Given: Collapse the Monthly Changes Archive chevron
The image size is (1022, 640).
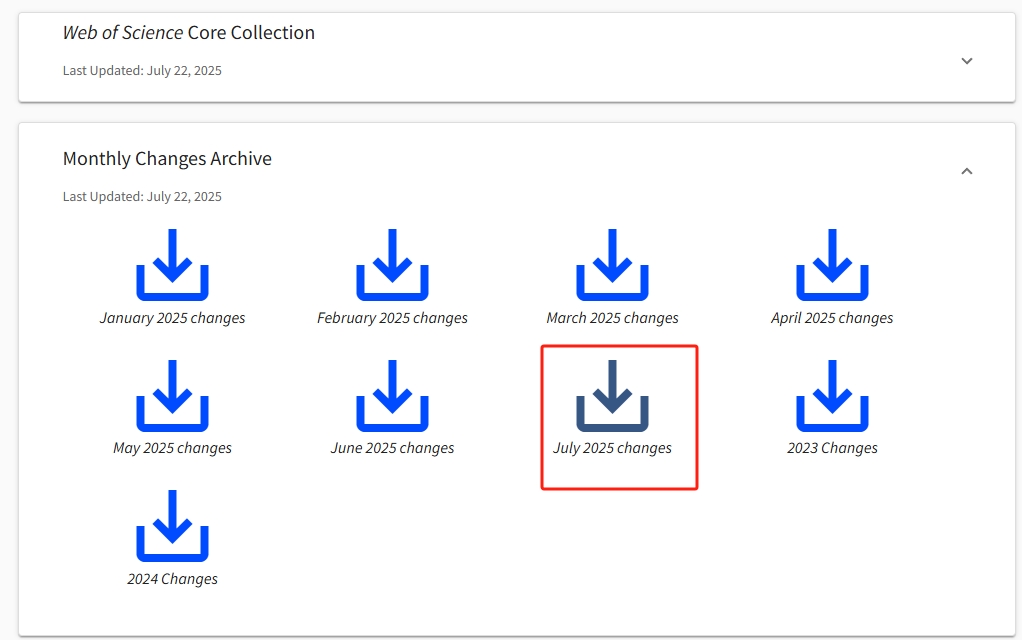Looking at the screenshot, I should pos(966,171).
